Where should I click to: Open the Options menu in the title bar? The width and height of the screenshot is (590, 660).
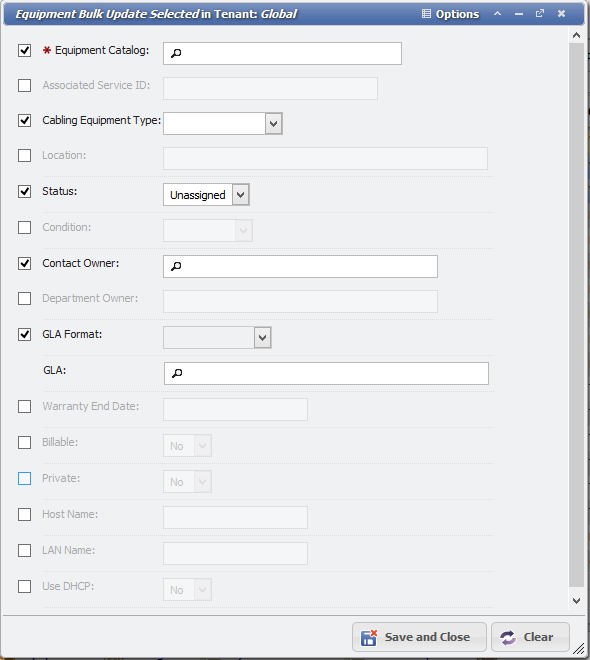pos(450,14)
